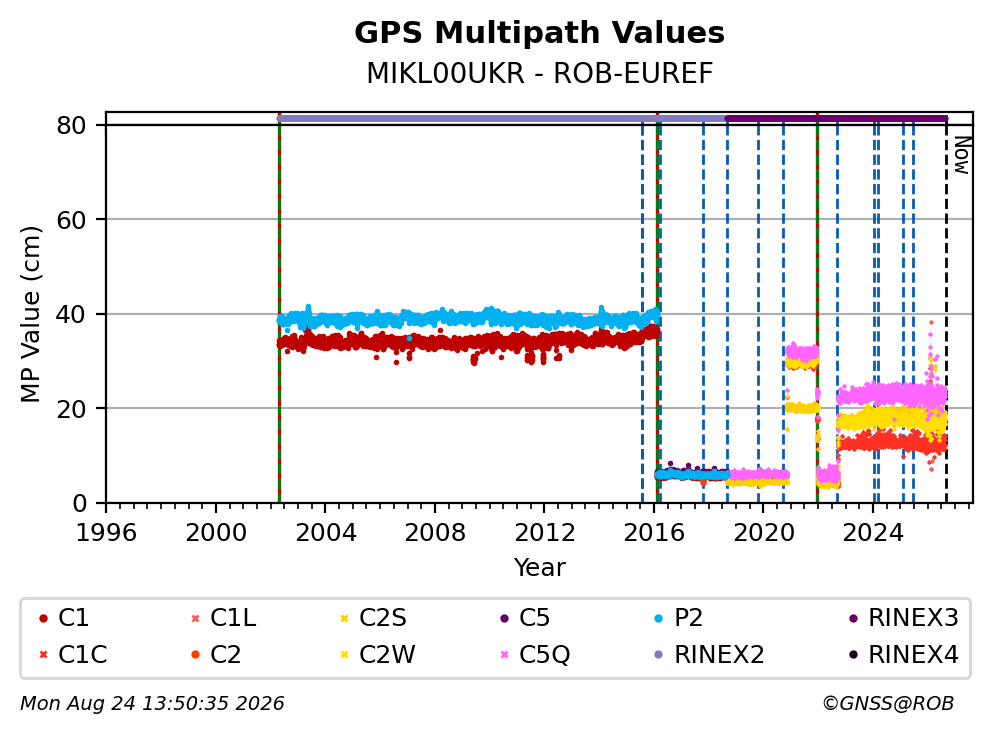The width and height of the screenshot is (992, 734).
Task: Click the C1C legend entry
Action: pos(73,654)
